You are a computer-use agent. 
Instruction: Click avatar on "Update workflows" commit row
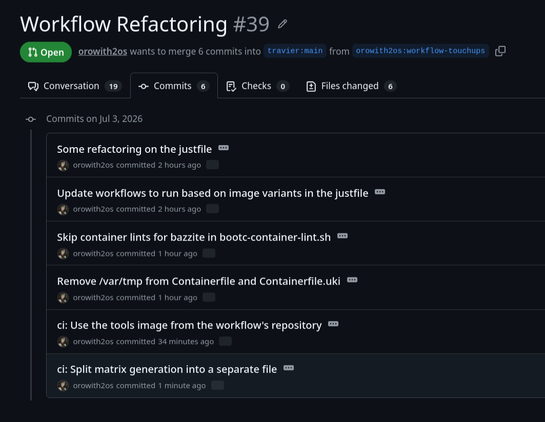[63, 210]
